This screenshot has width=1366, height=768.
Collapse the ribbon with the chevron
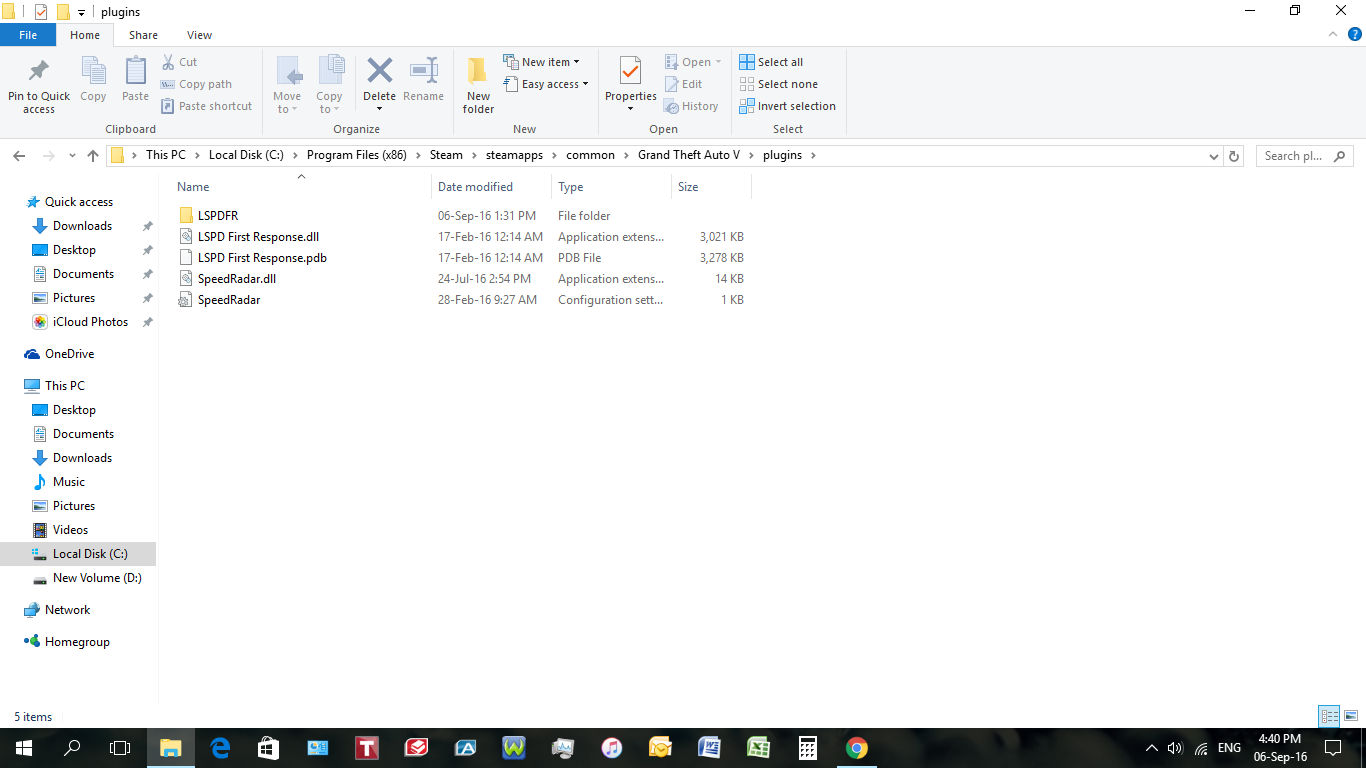[1333, 35]
